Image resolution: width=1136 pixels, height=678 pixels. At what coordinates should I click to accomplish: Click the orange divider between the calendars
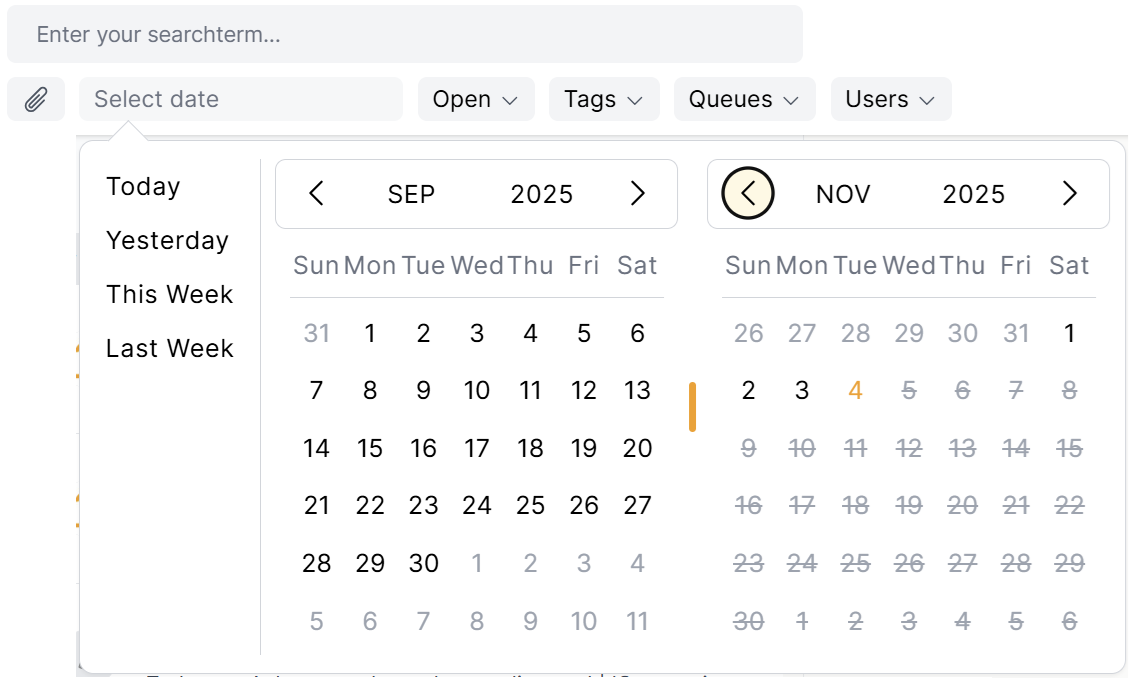pos(692,406)
